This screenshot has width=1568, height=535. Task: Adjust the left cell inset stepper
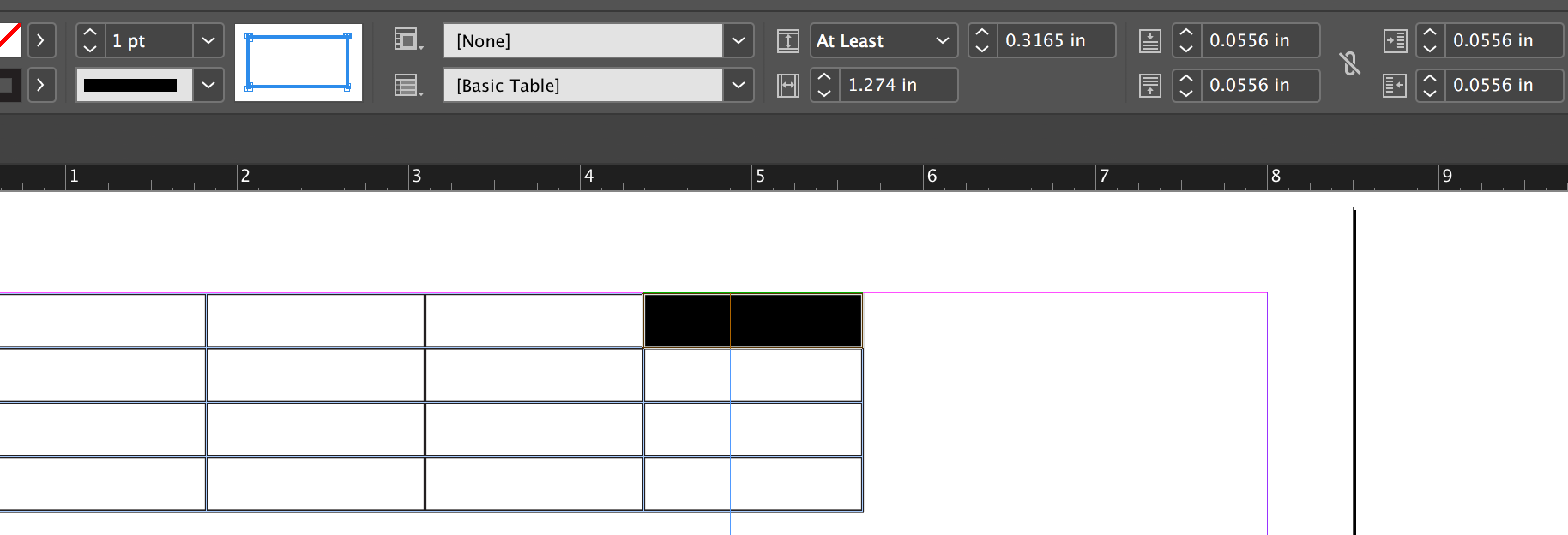tap(1430, 40)
